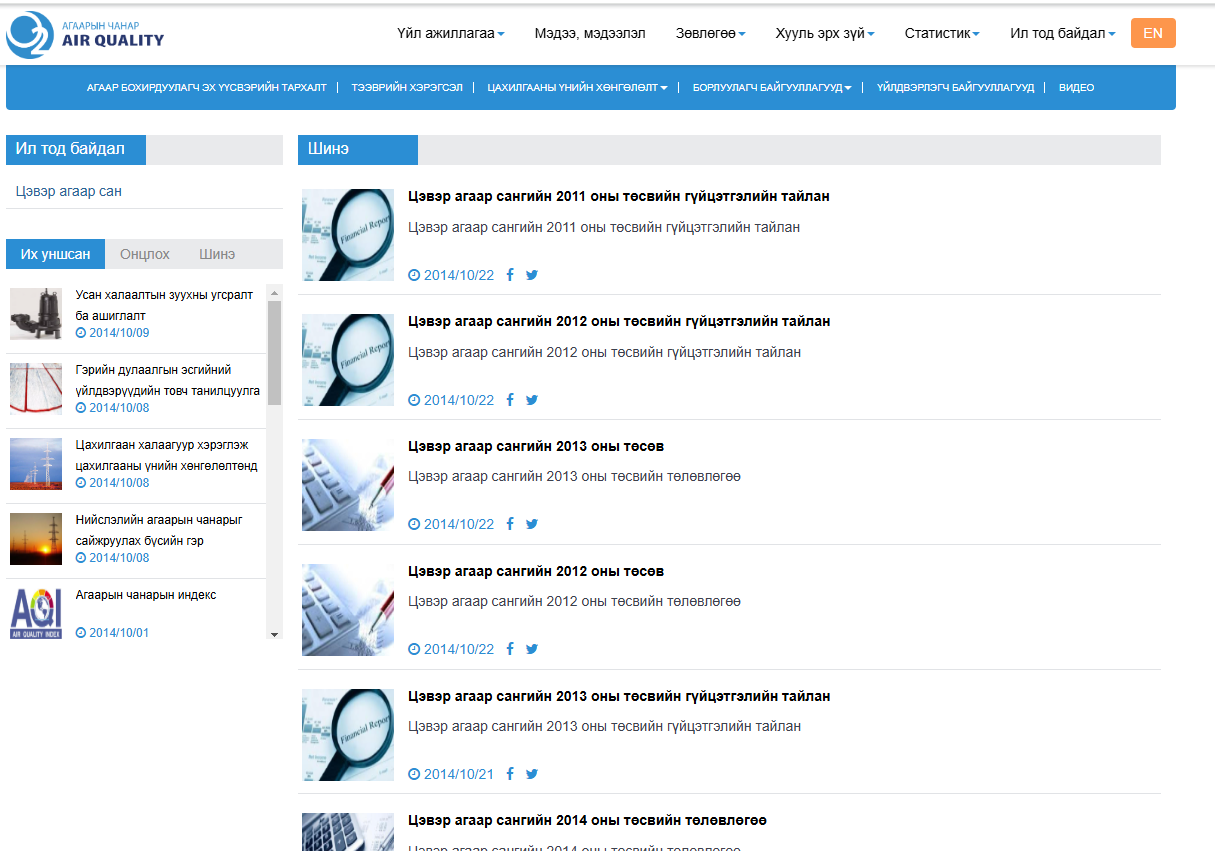Expand Цахилгааны үнийн хөнгөлөлт submenu
Image resolution: width=1215 pixels, height=851 pixels.
click(x=577, y=88)
